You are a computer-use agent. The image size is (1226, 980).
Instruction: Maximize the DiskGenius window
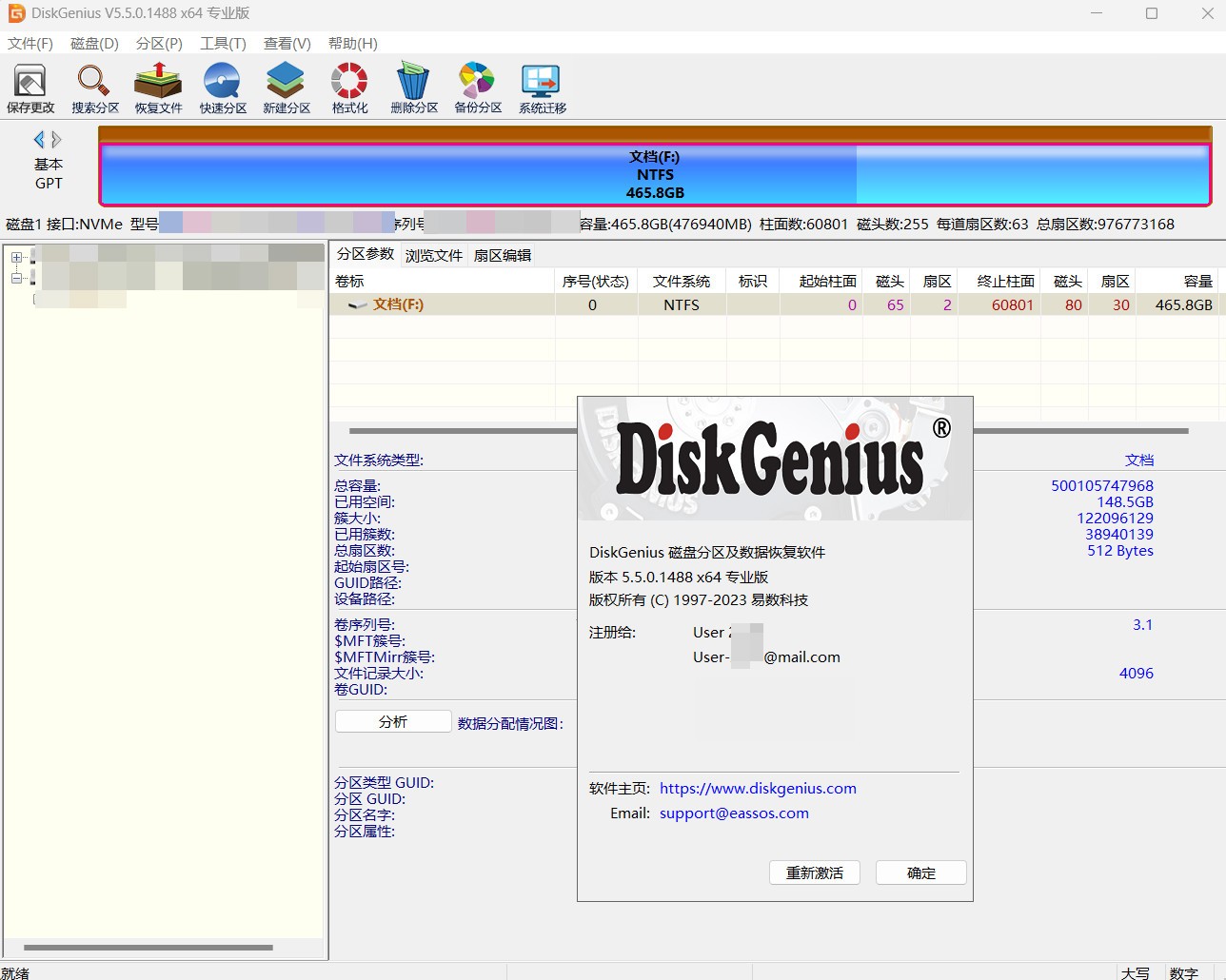point(1152,13)
